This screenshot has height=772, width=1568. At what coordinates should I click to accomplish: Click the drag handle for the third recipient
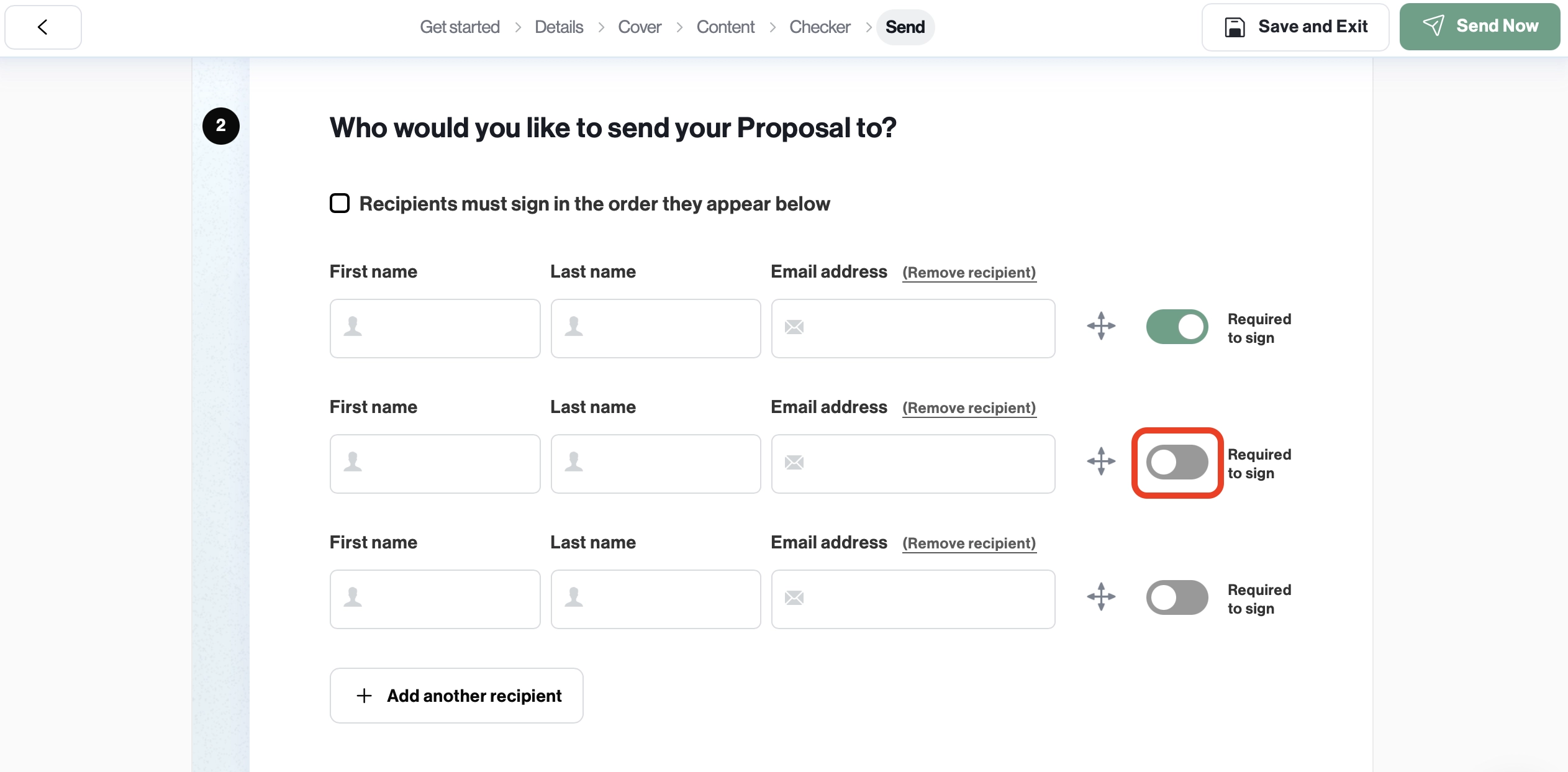[x=1100, y=597]
